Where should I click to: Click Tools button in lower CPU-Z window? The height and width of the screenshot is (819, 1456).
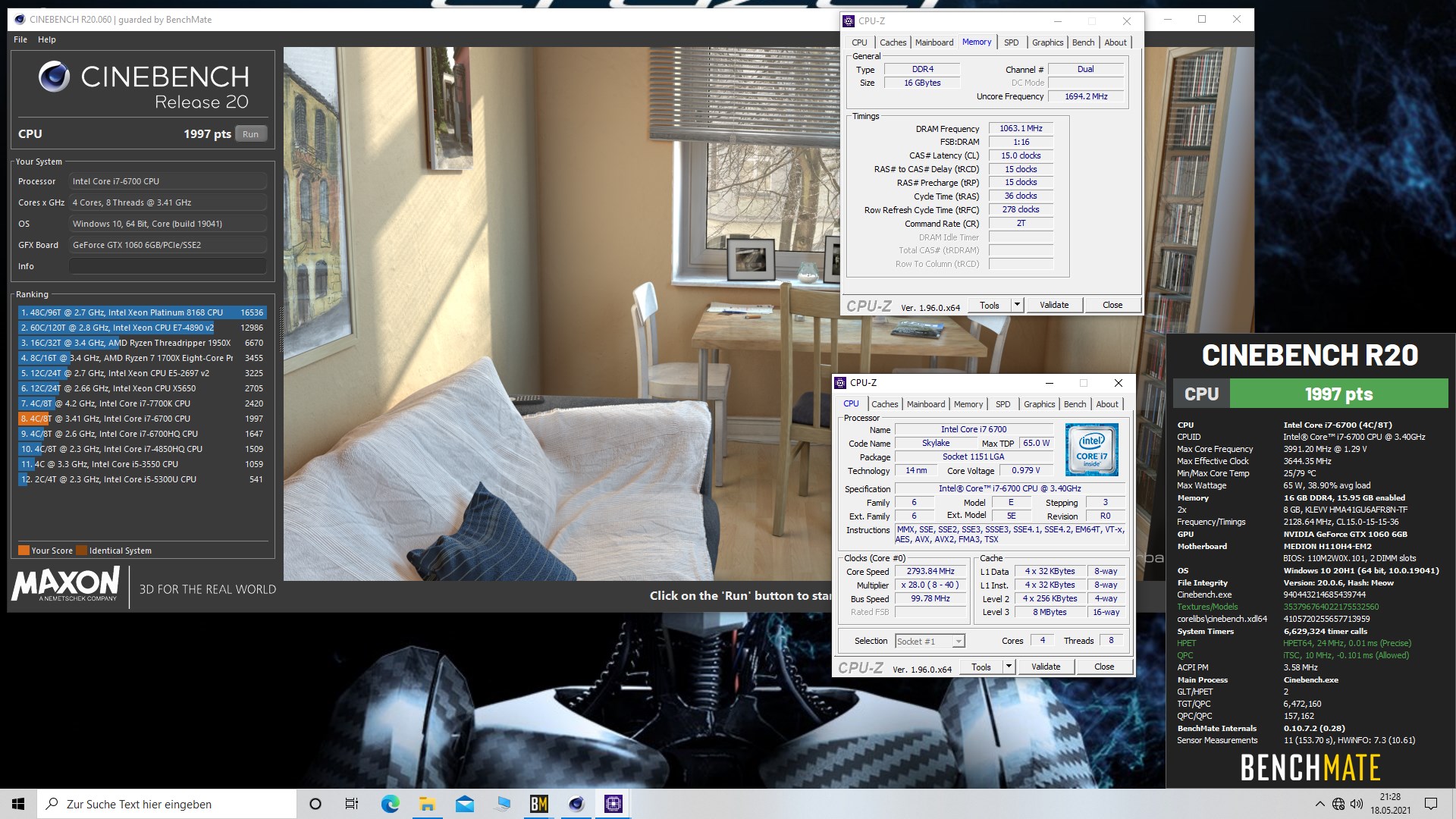click(x=981, y=667)
